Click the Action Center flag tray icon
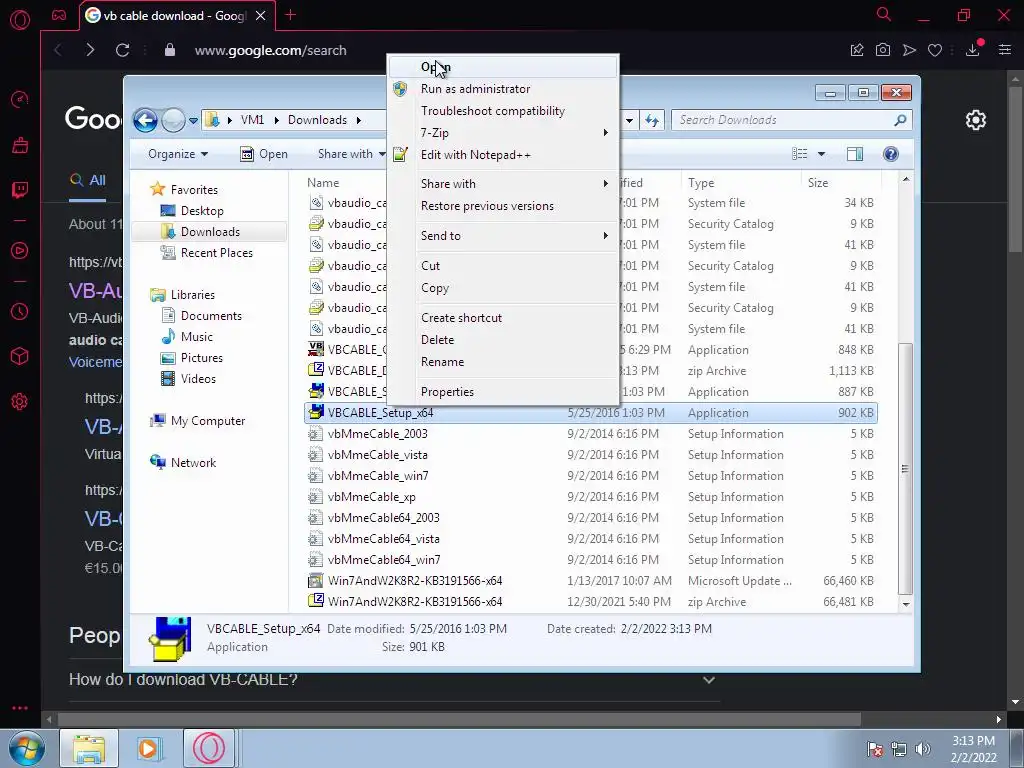1024x768 pixels. click(x=875, y=749)
